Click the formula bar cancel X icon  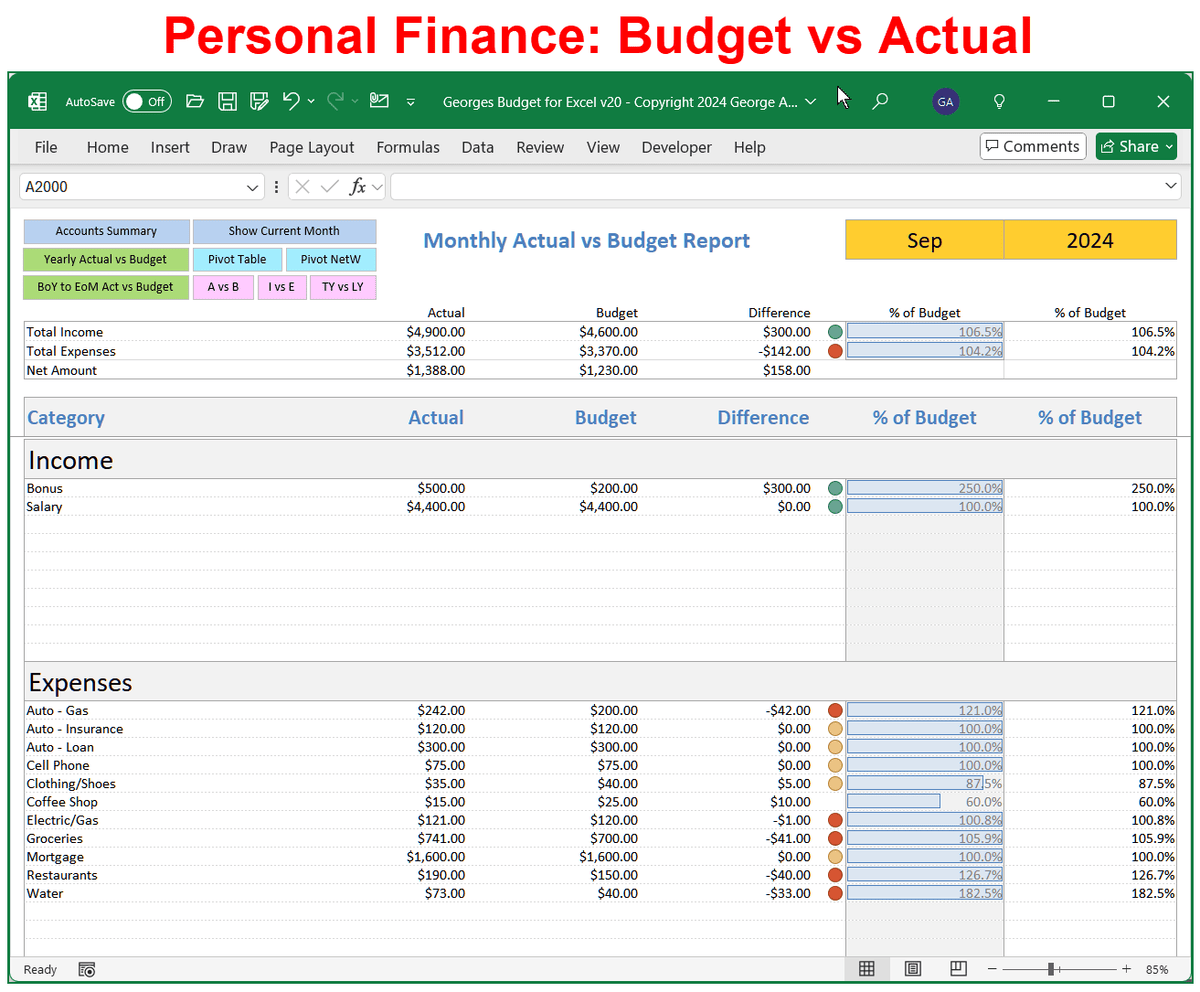click(x=303, y=186)
